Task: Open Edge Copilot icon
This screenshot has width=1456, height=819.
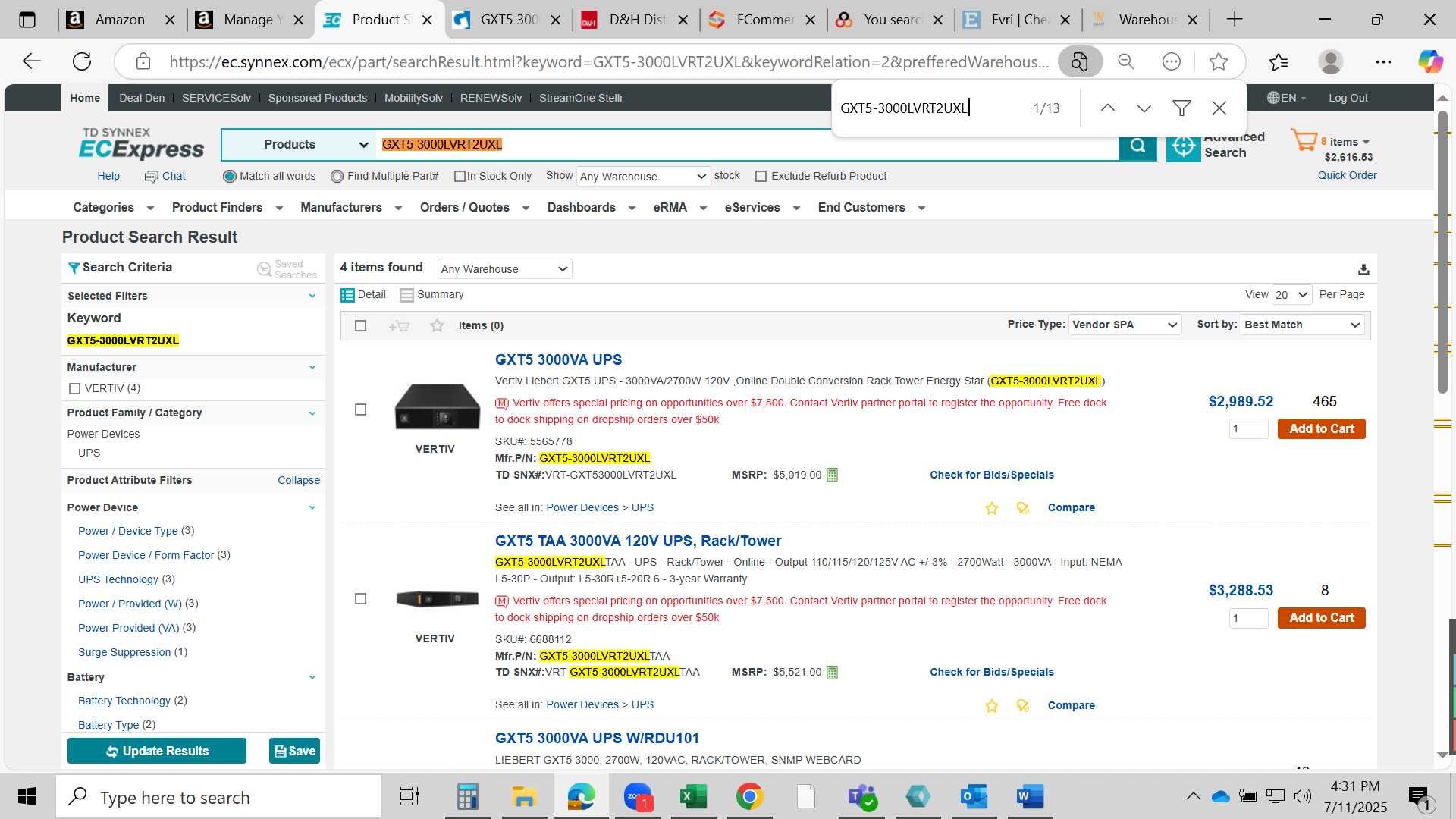Action: [1430, 61]
